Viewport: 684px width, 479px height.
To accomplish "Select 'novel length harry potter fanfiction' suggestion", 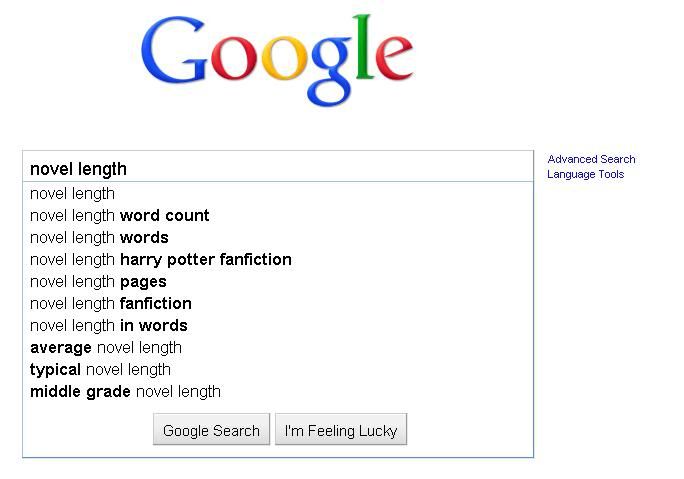I will point(161,259).
